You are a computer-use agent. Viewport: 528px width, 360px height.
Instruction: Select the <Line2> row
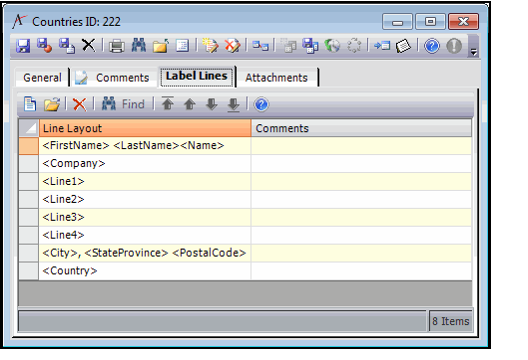click(245, 199)
